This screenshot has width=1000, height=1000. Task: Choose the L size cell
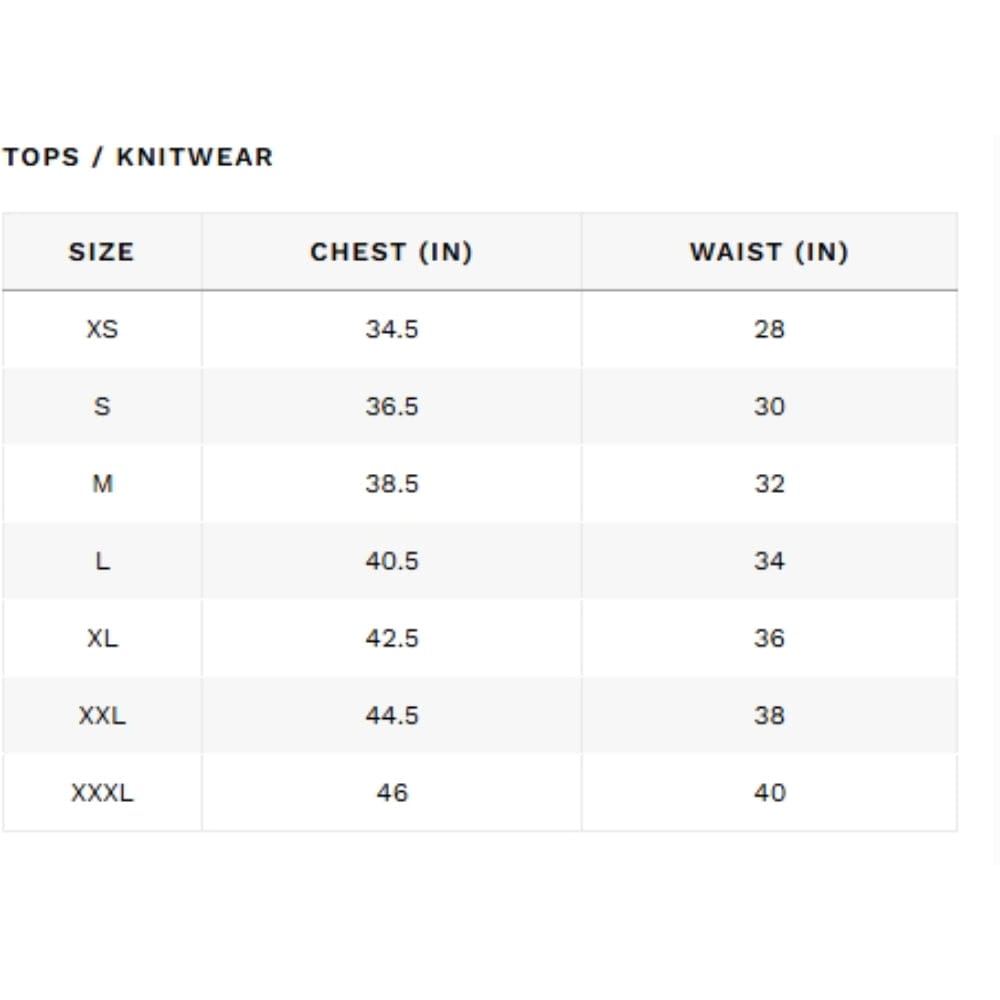(102, 561)
